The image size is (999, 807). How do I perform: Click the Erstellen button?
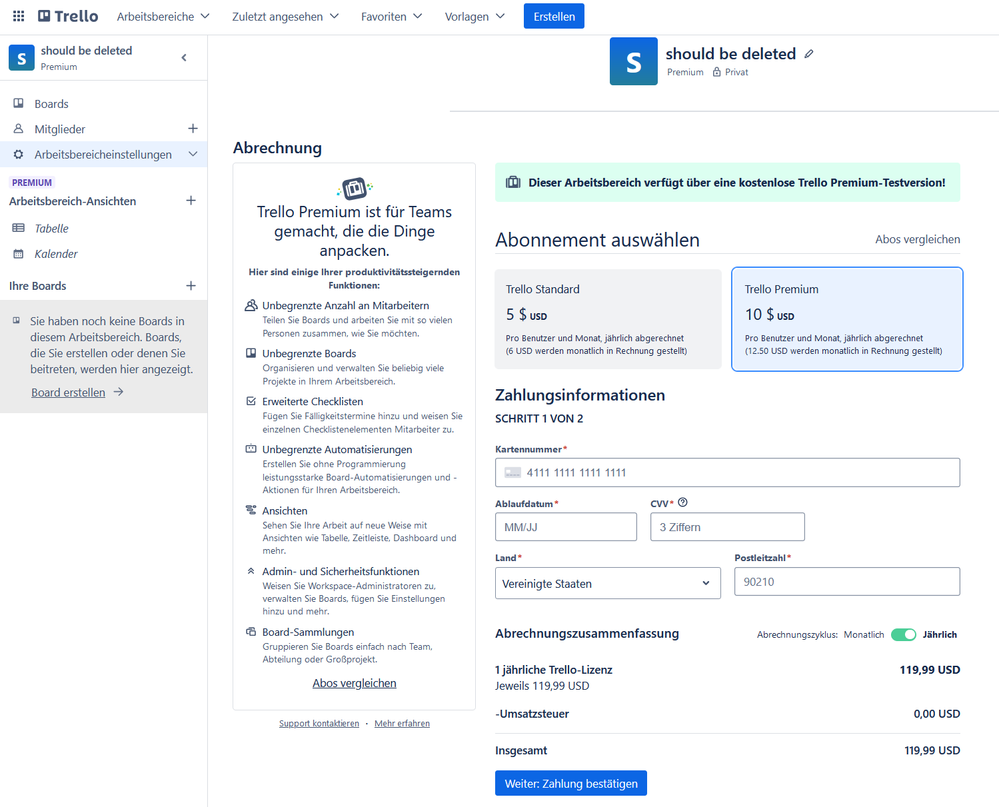tap(554, 17)
